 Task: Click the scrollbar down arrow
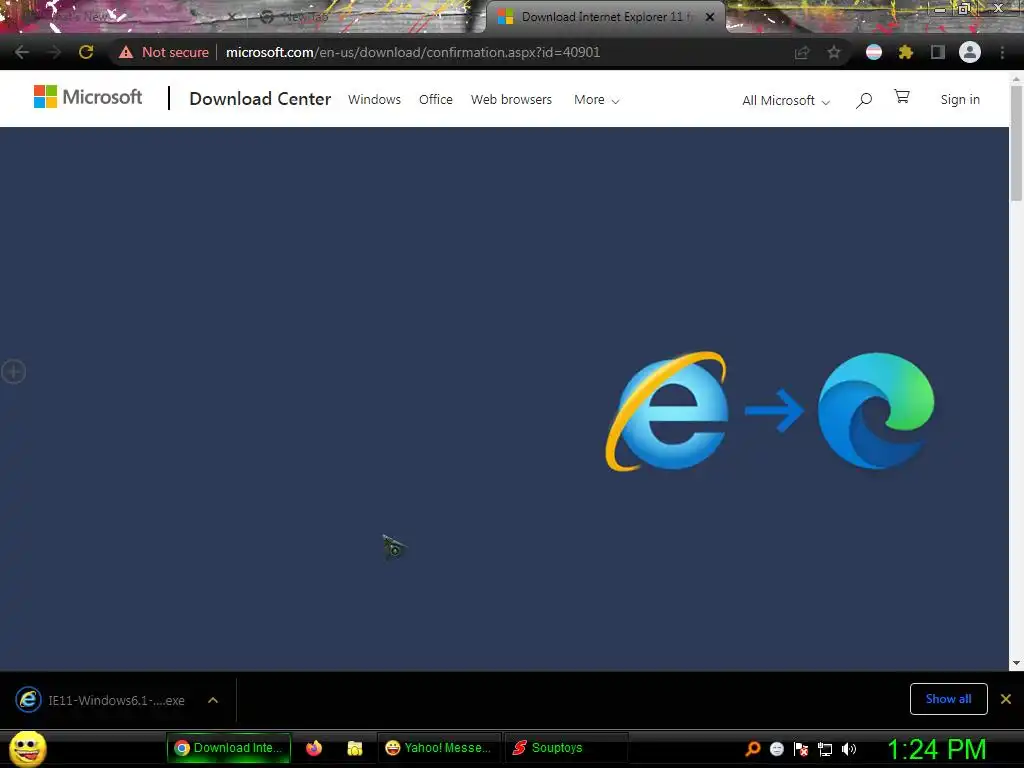tap(1016, 663)
